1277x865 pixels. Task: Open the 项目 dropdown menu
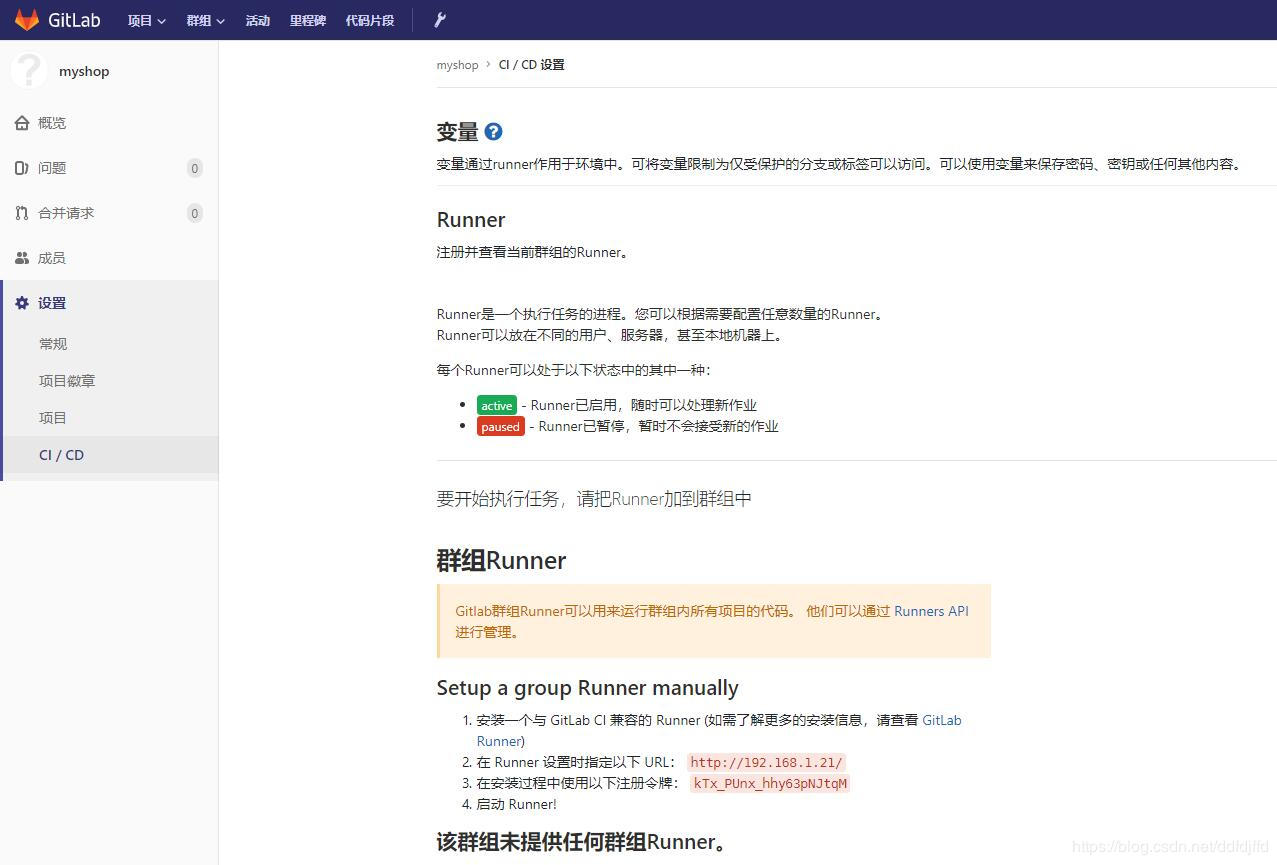click(146, 20)
